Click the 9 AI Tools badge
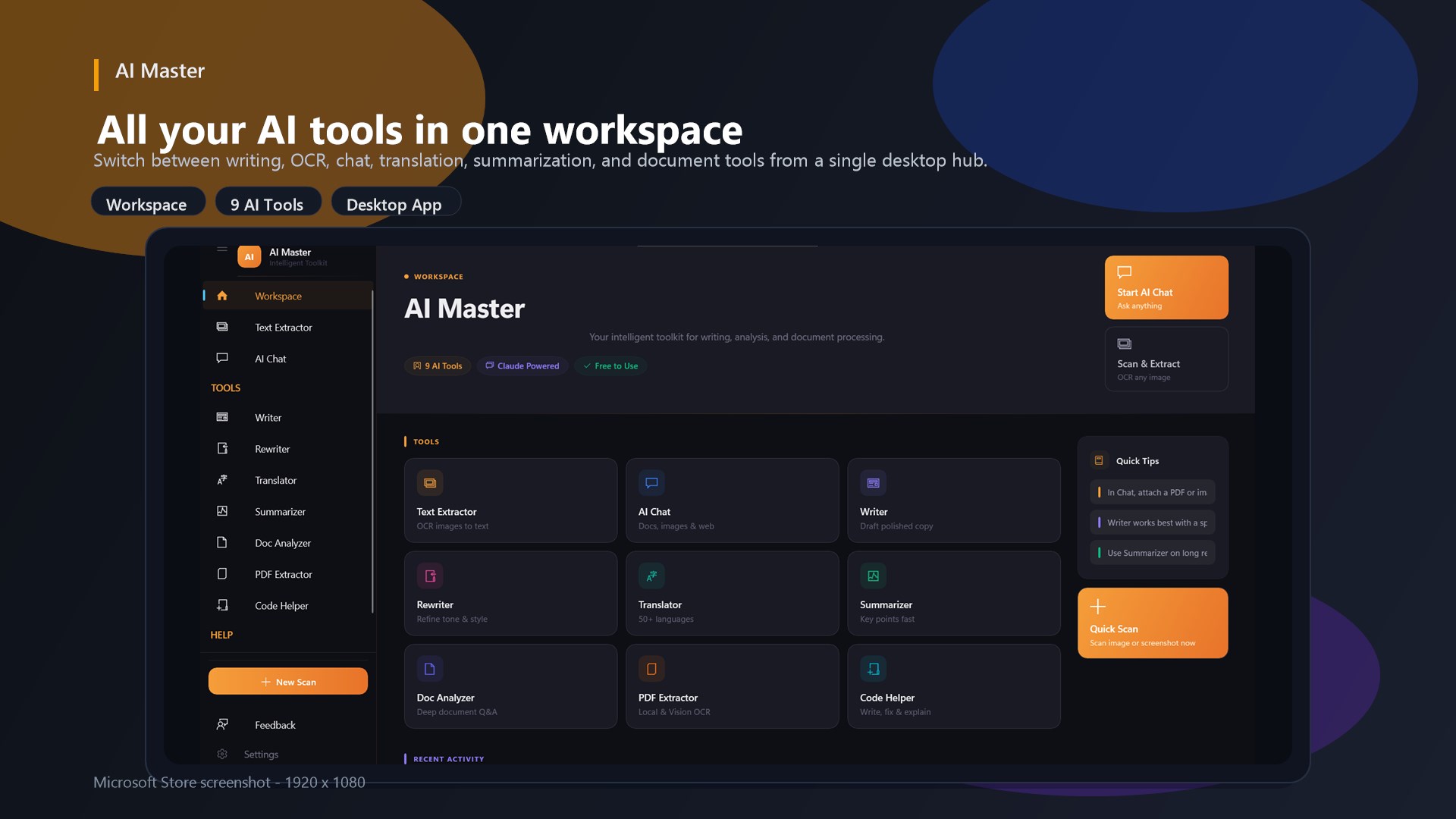 (x=438, y=366)
